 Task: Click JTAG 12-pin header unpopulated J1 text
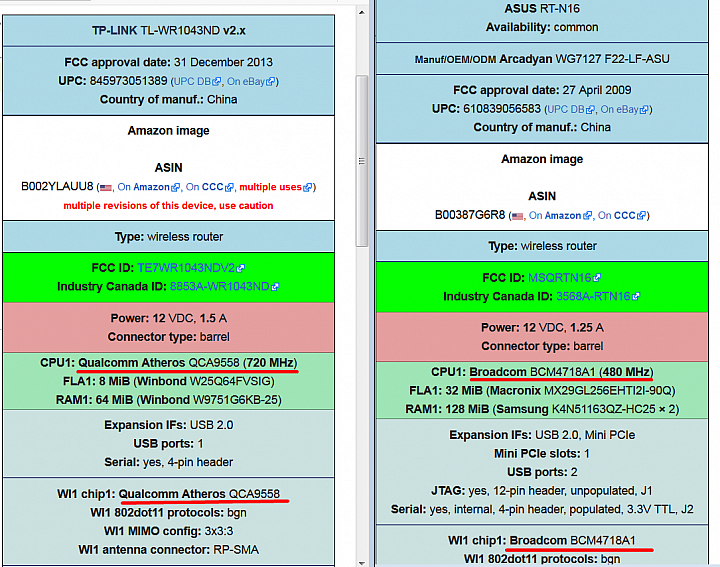(542, 491)
